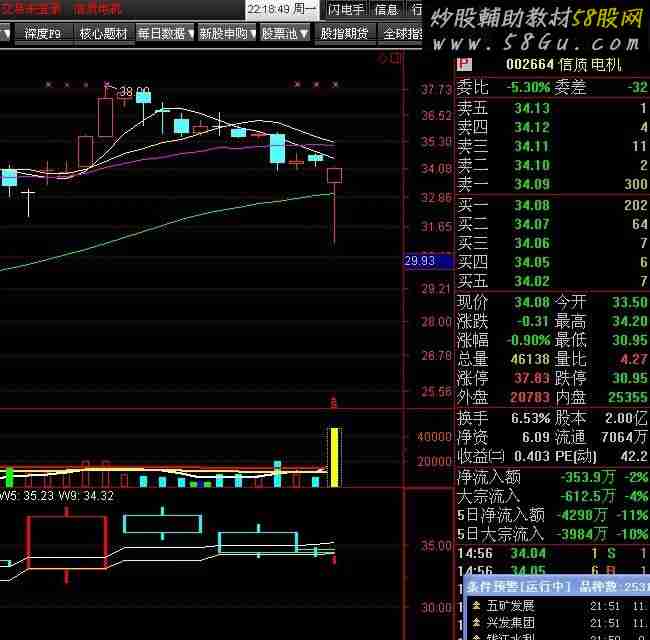Open the 股指期货 tab
The width and height of the screenshot is (650, 640).
click(x=344, y=34)
